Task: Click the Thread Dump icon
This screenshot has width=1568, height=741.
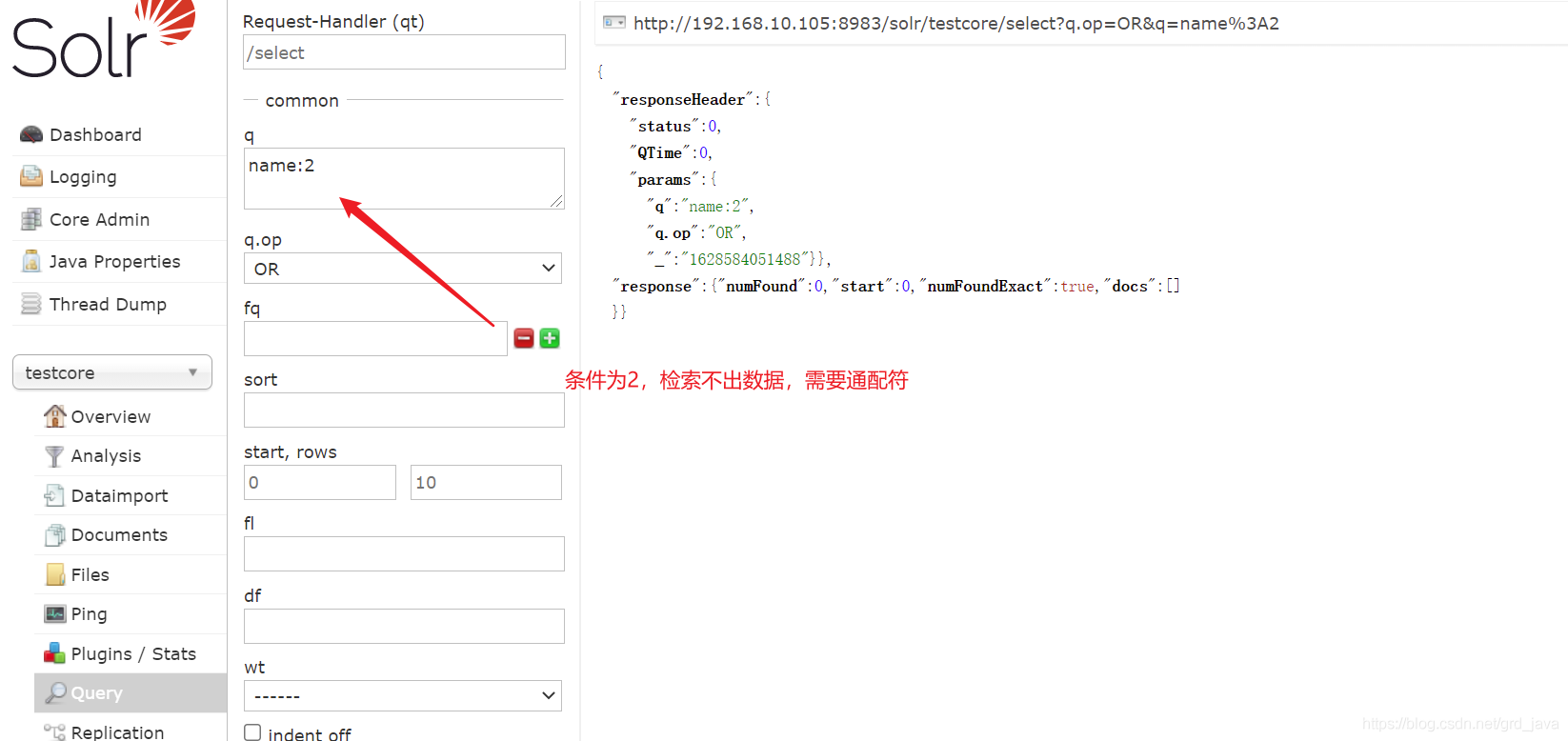Action: [x=31, y=304]
